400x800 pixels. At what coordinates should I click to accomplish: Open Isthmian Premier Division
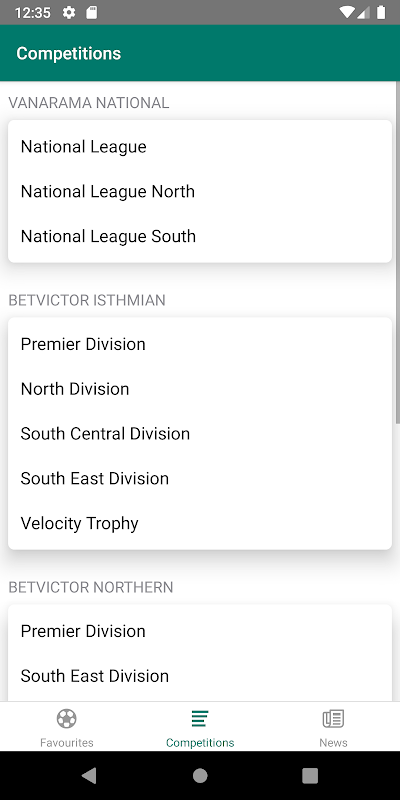point(200,344)
